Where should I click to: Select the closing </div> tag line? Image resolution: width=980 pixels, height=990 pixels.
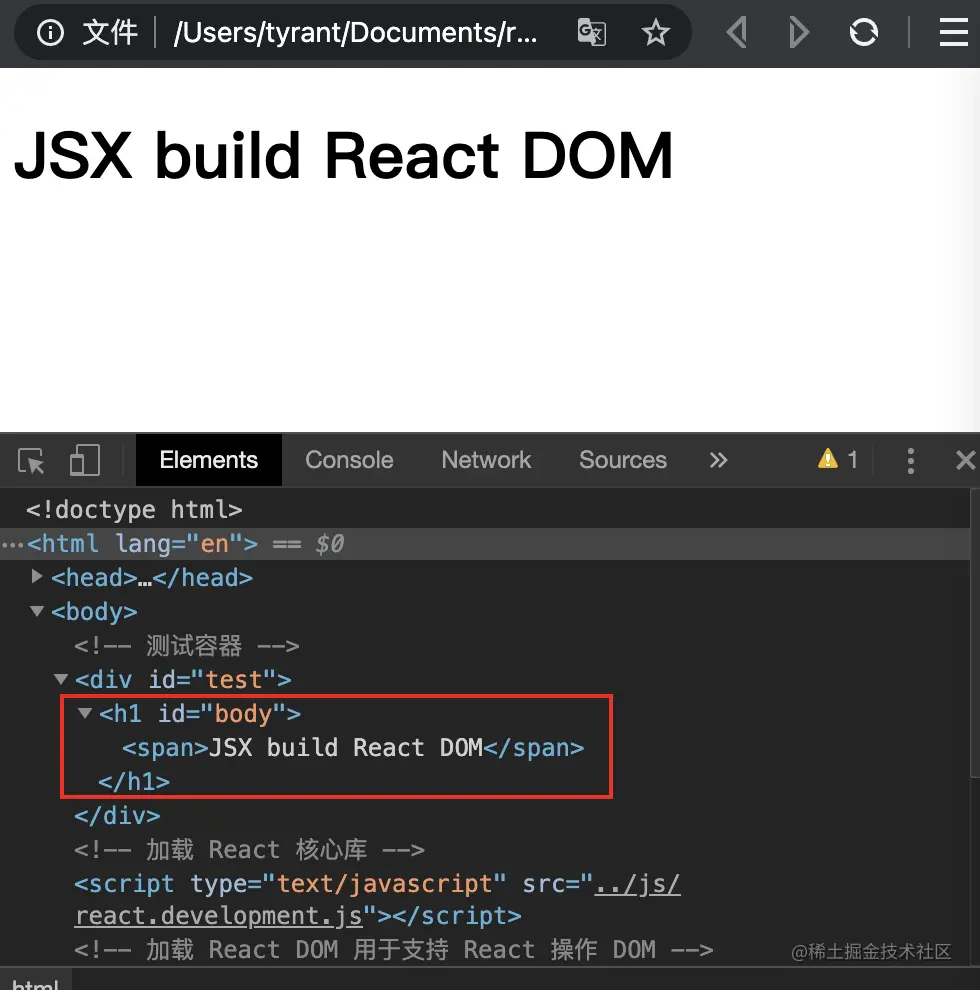click(x=117, y=816)
